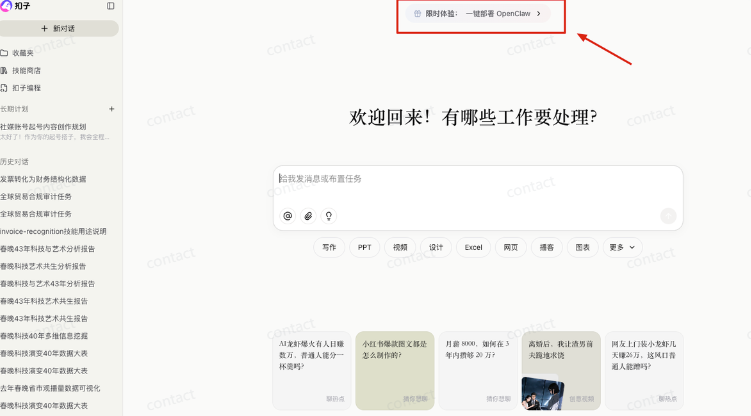Open 扣子编程 from the sidebar
Viewport: 751px width, 416px height.
coord(26,88)
